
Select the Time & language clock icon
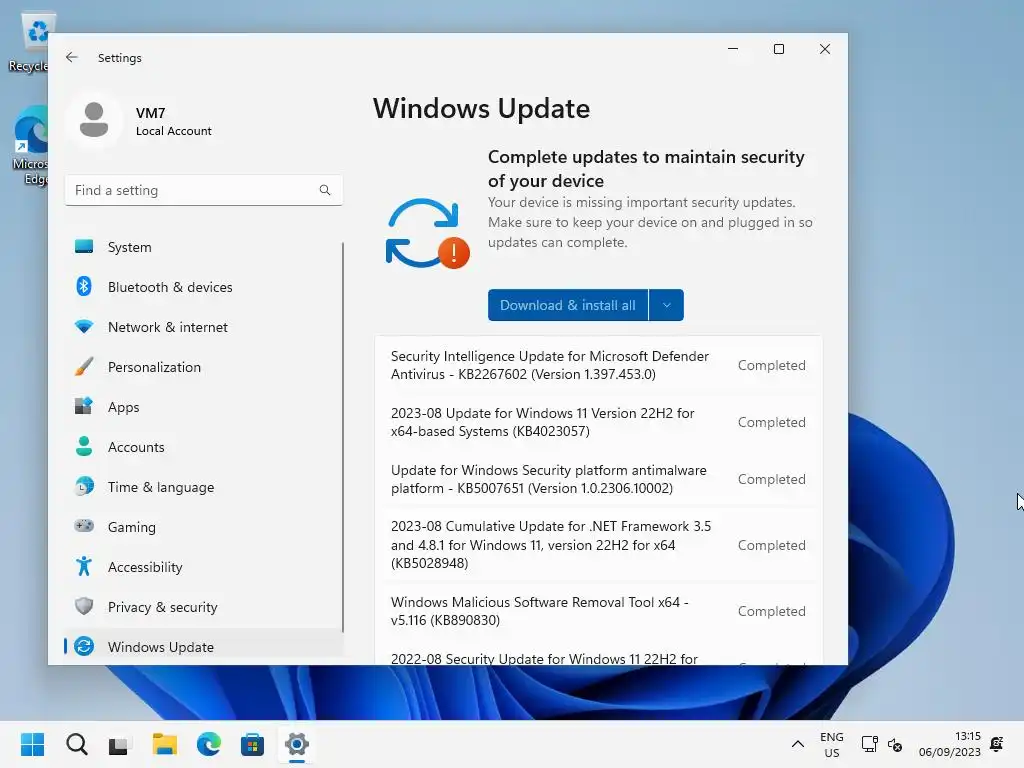point(84,487)
